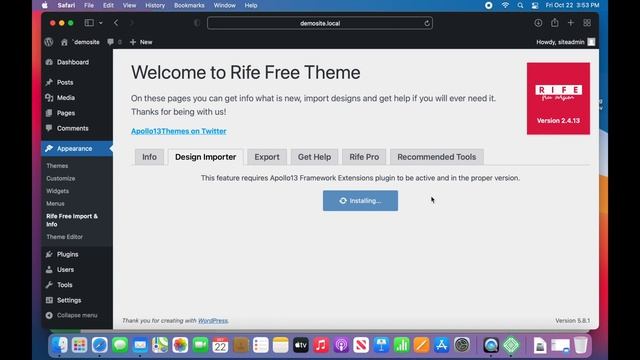Click the privacy shield icon
The image size is (640, 360).
click(197, 23)
